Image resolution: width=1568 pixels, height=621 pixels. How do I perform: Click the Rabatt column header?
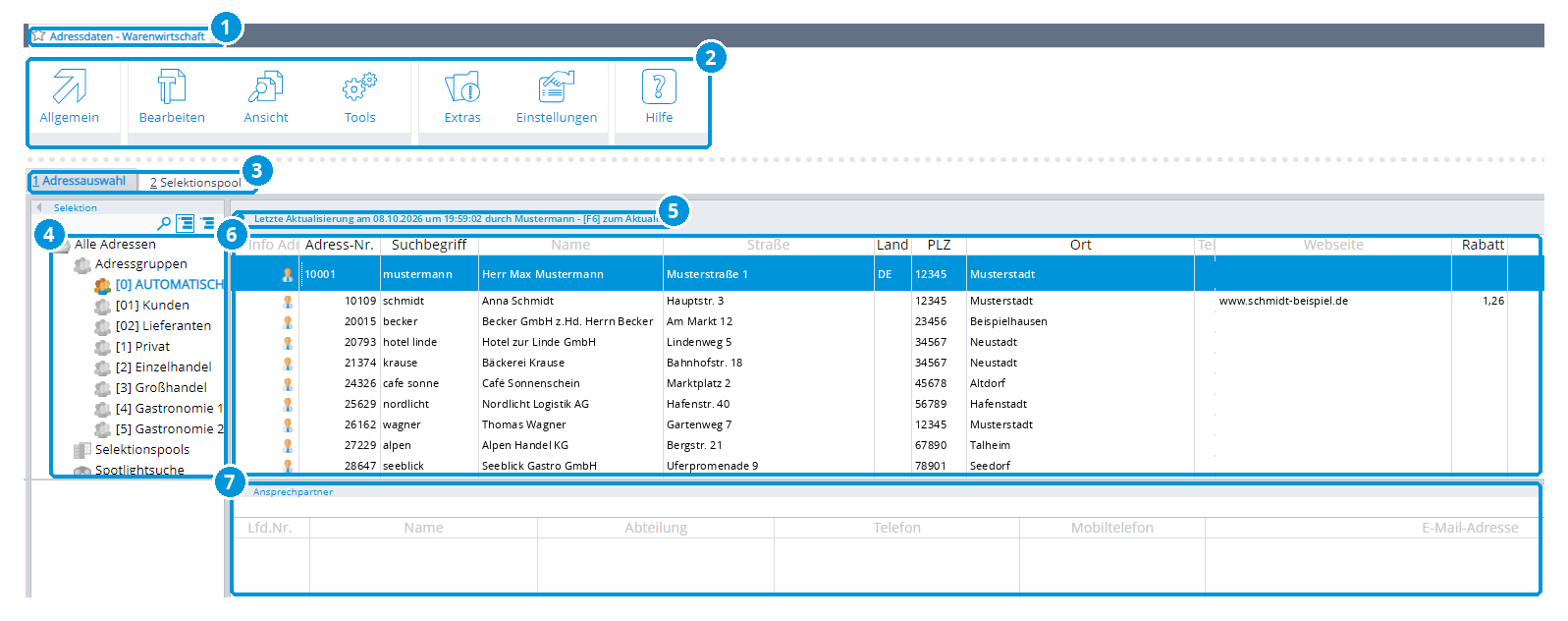pos(1482,245)
